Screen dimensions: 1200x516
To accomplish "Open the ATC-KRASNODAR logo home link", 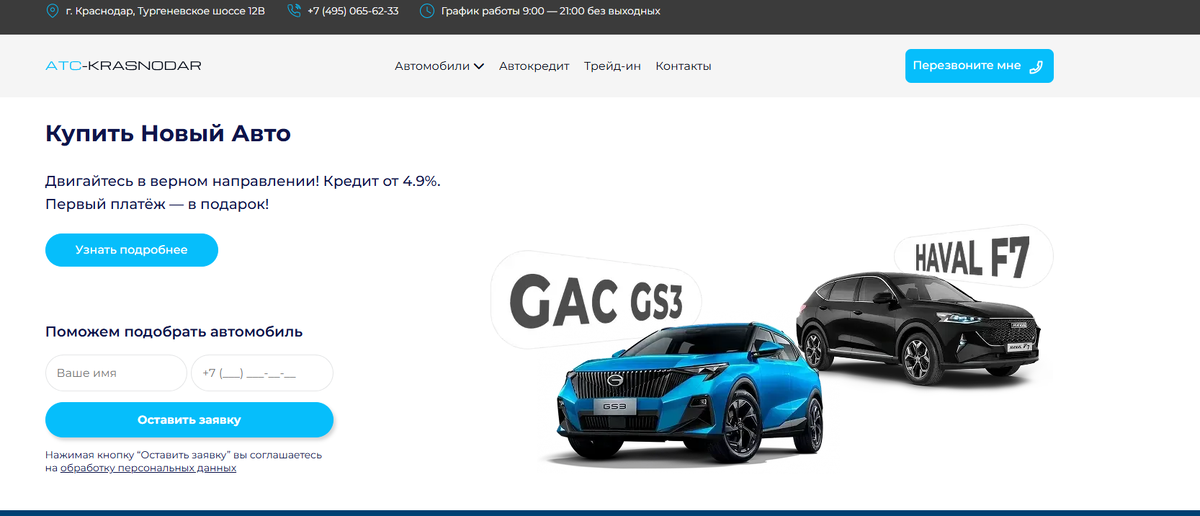I will click(x=123, y=66).
